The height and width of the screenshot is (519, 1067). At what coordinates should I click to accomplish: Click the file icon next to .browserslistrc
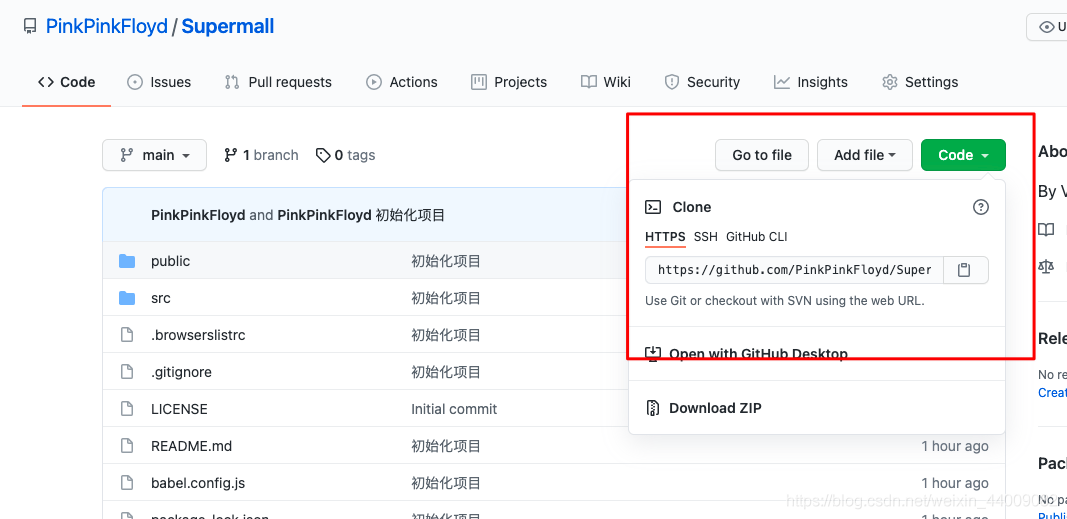(x=127, y=335)
